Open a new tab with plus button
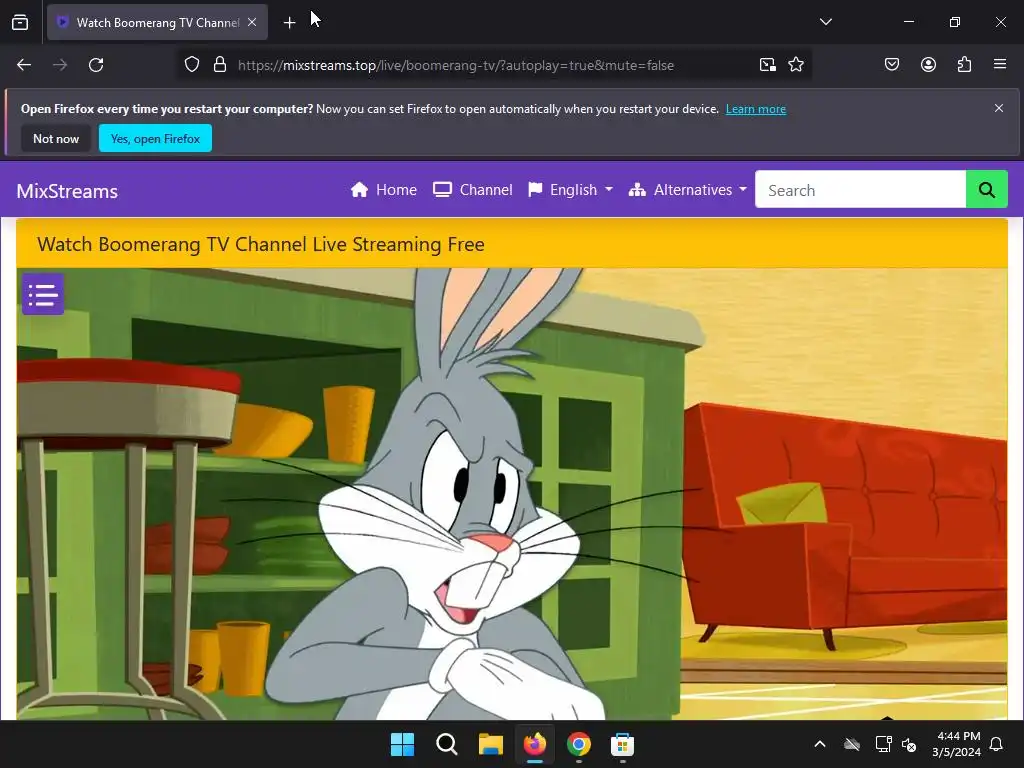Viewport: 1024px width, 768px height. (289, 23)
